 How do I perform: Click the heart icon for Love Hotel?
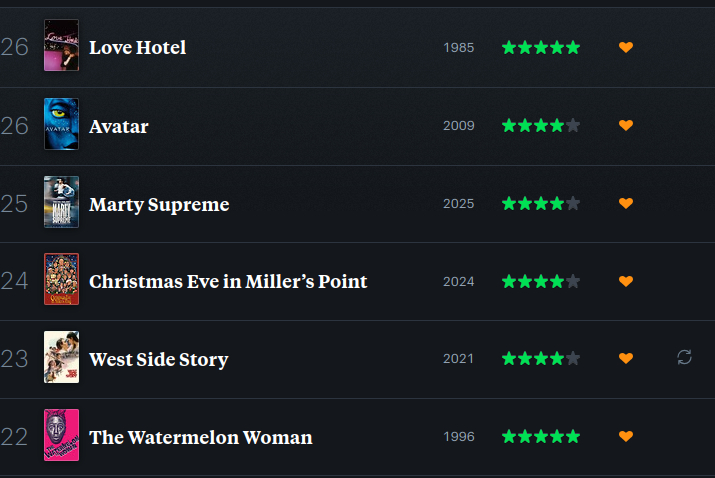coord(626,47)
